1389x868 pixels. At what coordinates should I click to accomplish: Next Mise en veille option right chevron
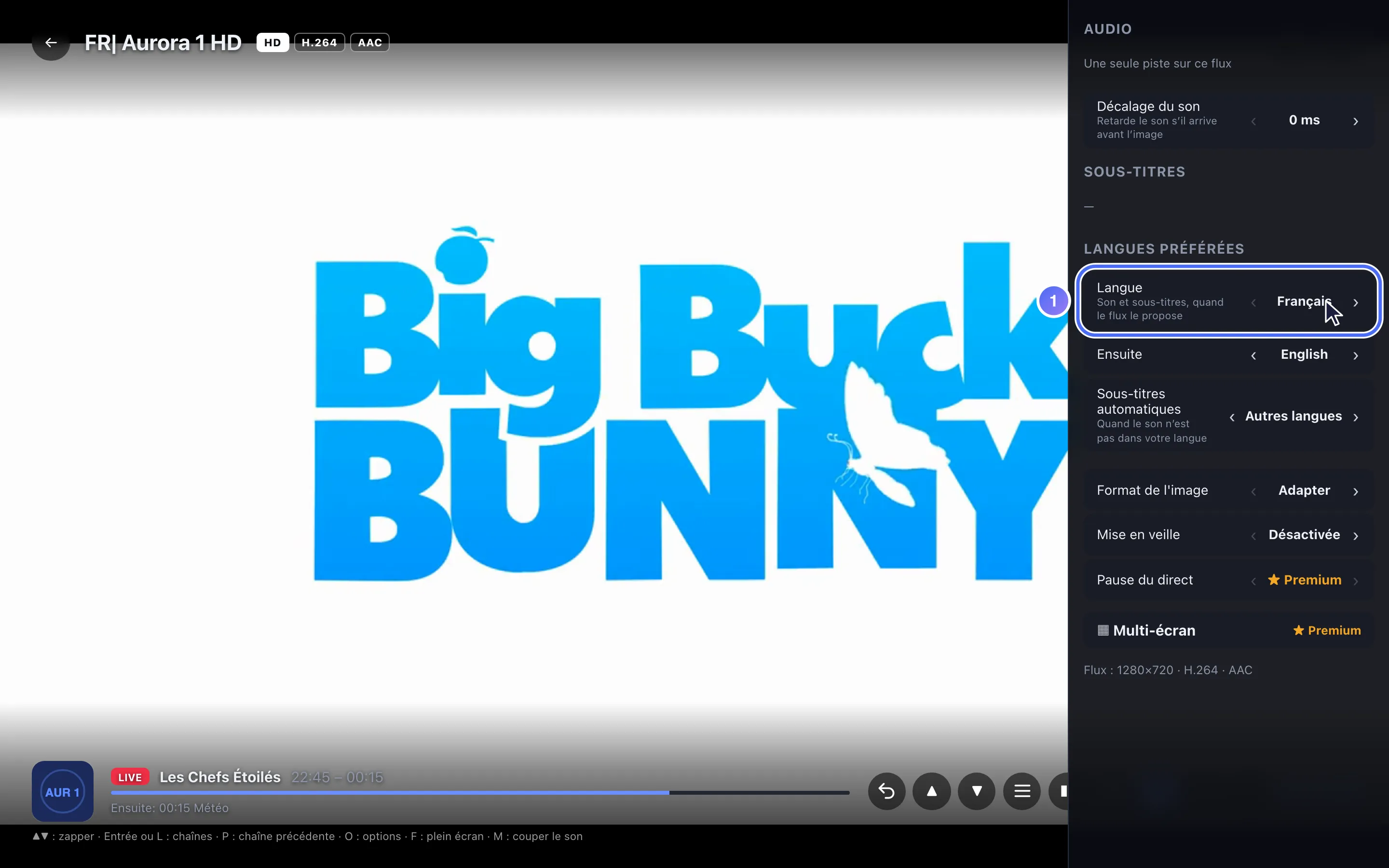click(x=1356, y=535)
